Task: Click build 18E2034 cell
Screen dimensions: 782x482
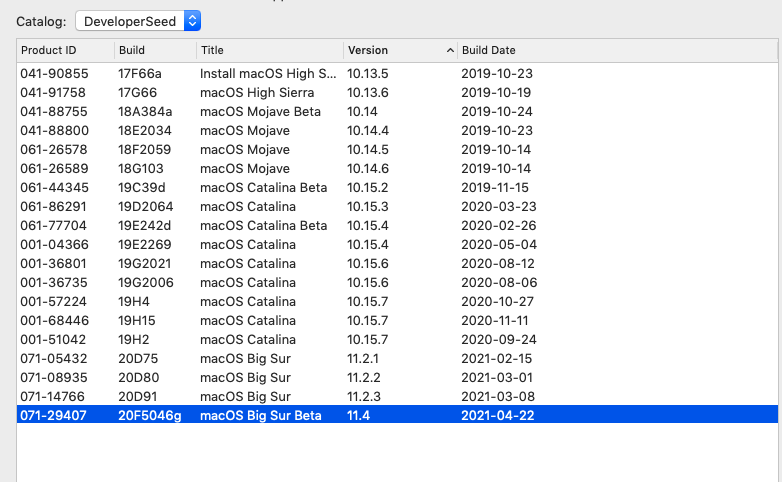Action: point(145,131)
